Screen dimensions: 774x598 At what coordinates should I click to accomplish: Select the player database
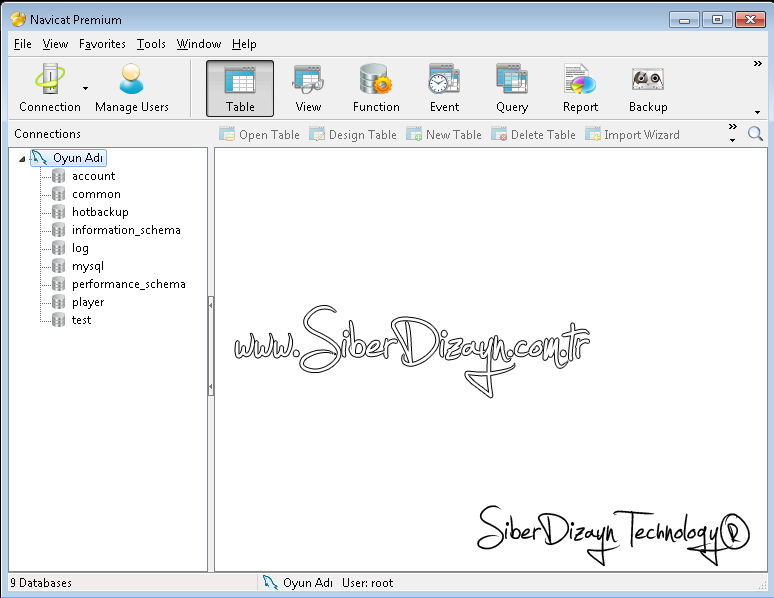pos(88,302)
